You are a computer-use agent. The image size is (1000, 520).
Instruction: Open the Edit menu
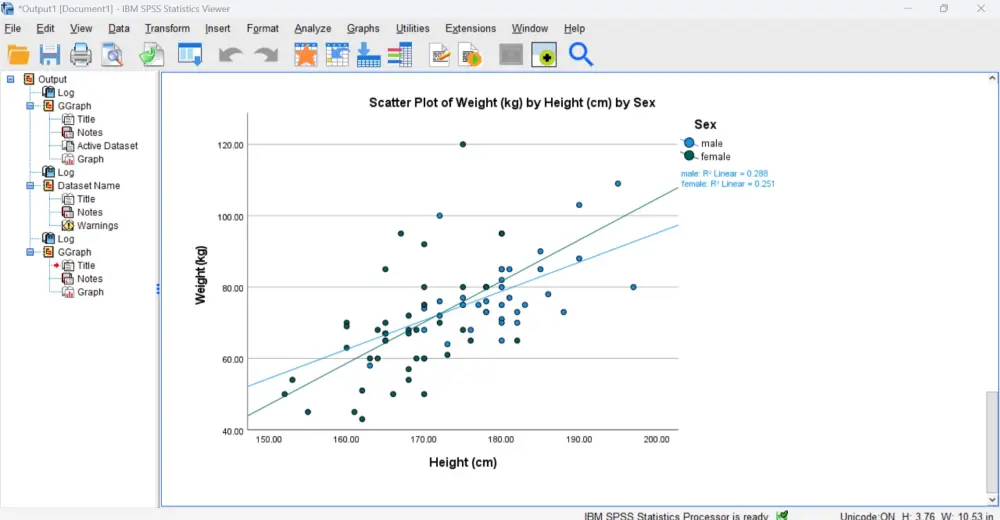point(45,29)
